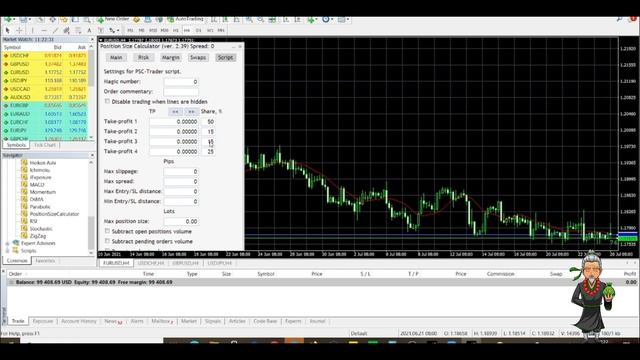
Task: Open the Exposure terminal tab
Action: coord(43,321)
